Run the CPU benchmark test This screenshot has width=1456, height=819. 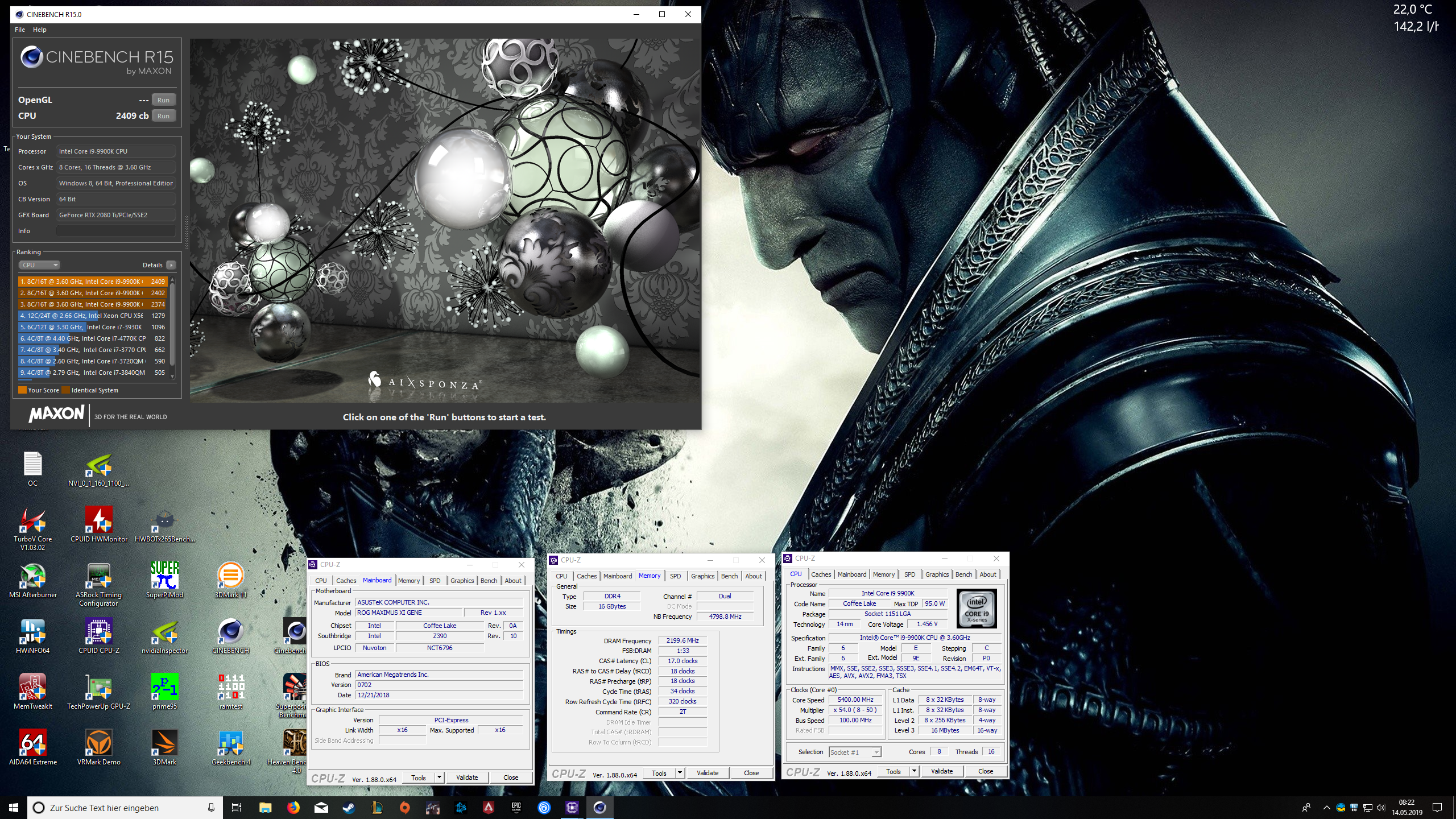click(163, 116)
